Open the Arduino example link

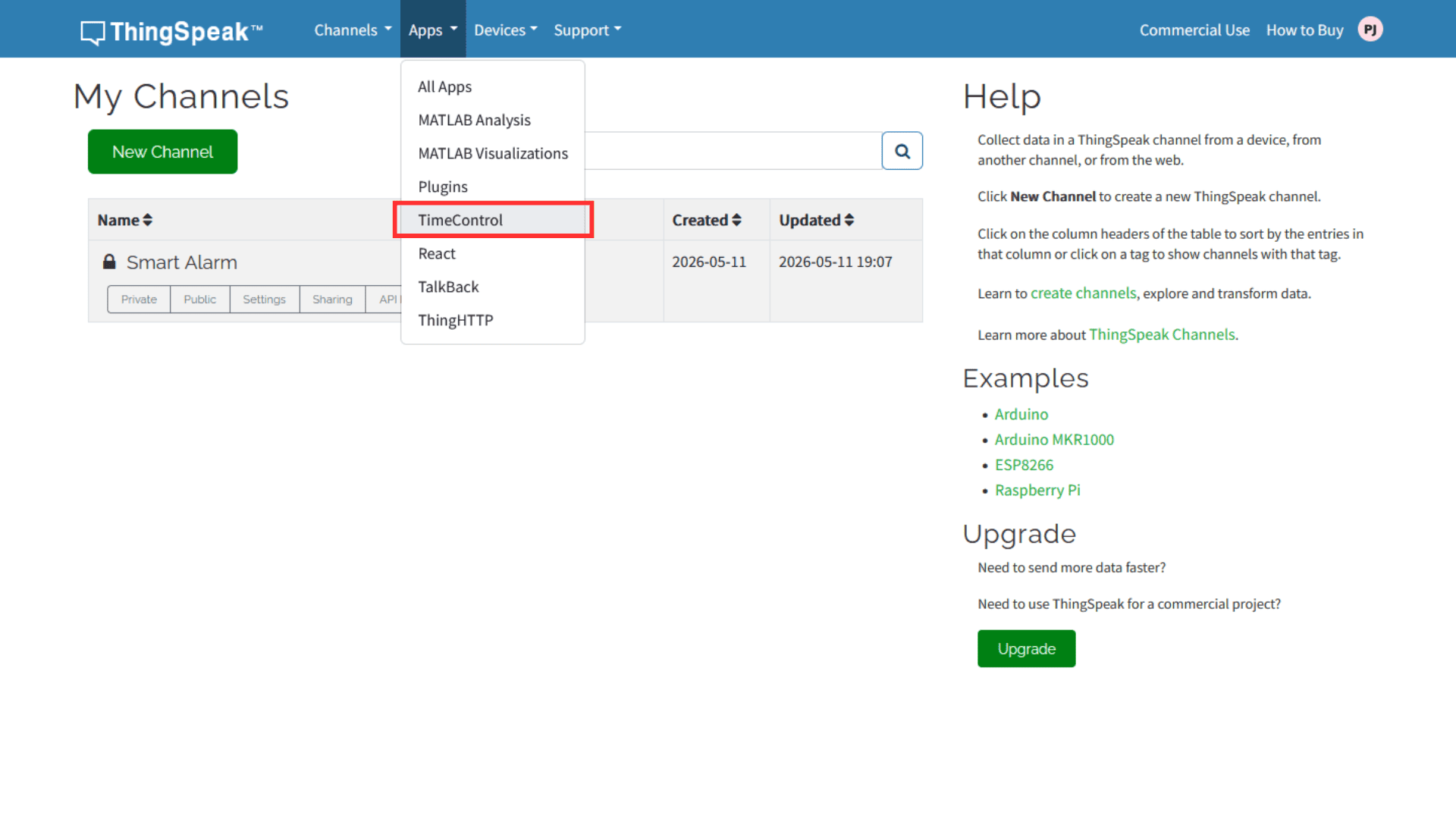[x=1021, y=414]
